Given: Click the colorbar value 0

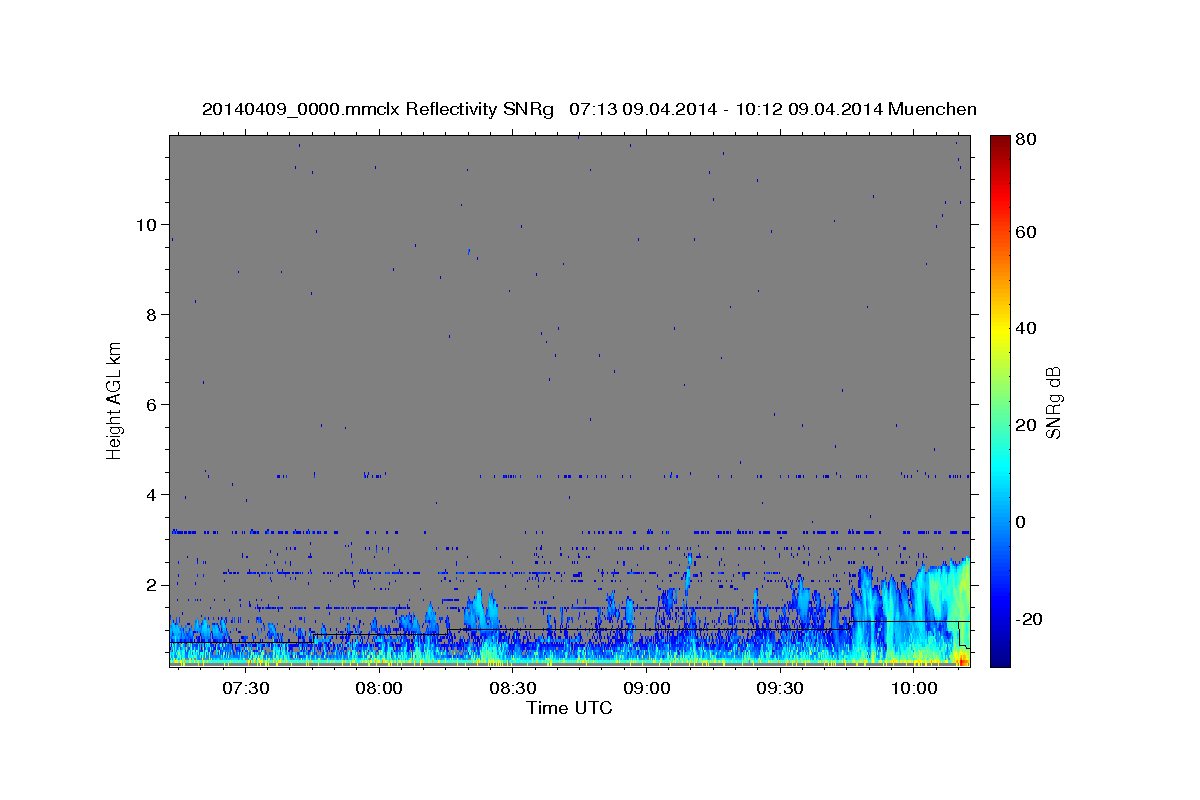Looking at the screenshot, I should (x=1021, y=522).
